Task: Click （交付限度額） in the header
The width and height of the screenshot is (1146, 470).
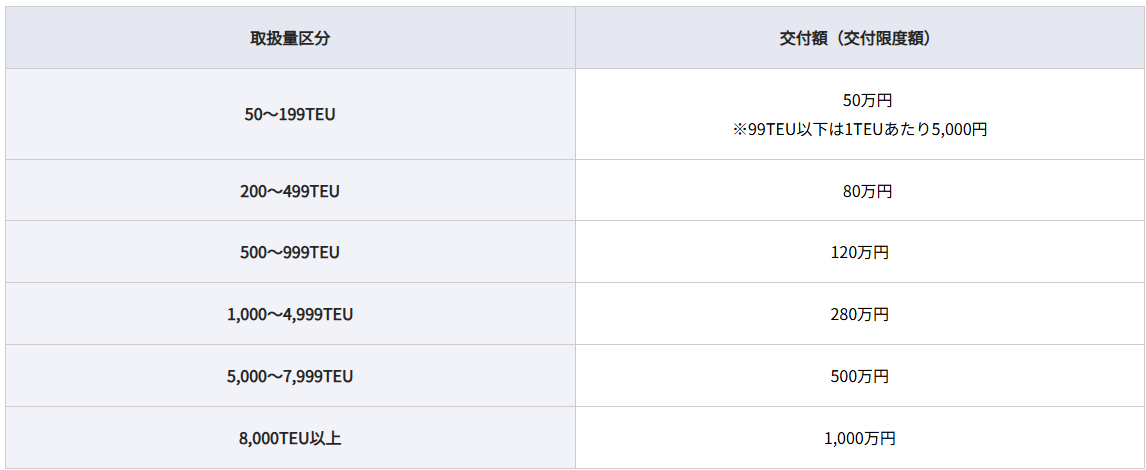Action: coord(885,39)
